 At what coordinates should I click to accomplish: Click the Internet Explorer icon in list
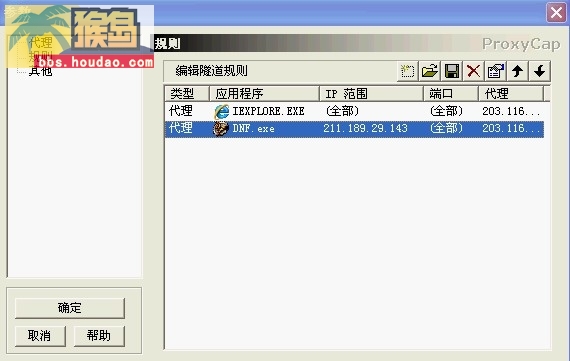(x=221, y=111)
